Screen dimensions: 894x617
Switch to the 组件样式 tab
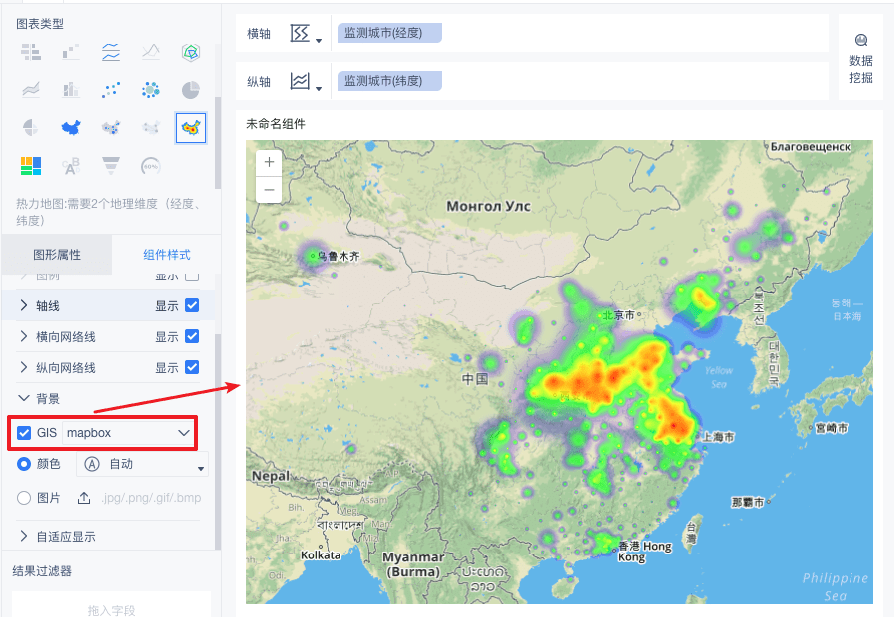(x=166, y=255)
